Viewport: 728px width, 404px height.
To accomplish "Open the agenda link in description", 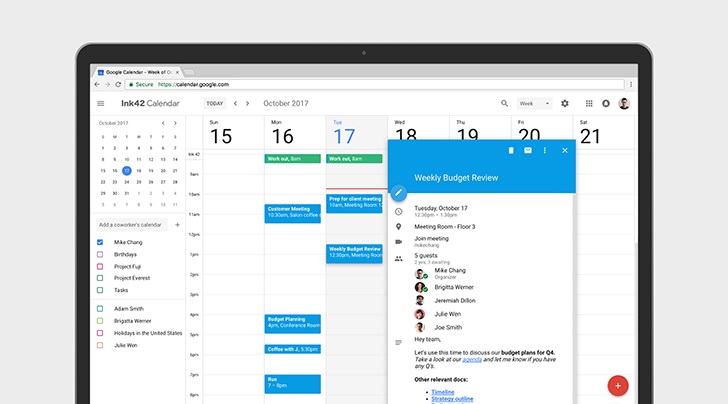I will coord(472,359).
